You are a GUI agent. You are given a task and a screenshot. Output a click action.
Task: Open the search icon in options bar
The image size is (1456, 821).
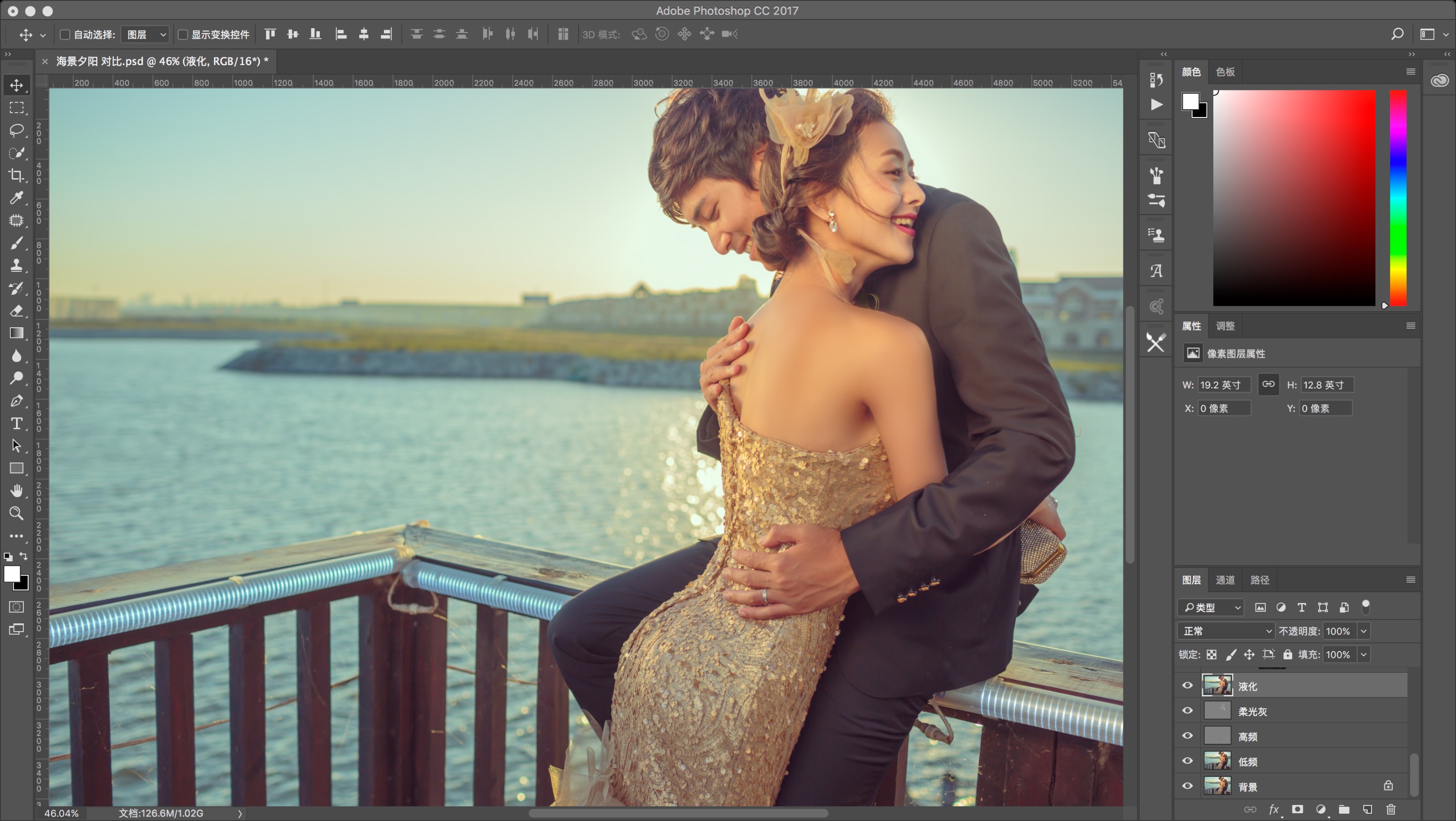point(1397,34)
